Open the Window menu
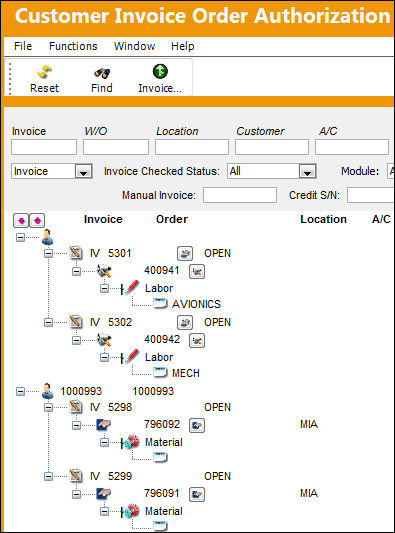Screen dimensions: 395x533 pyautogui.click(x=134, y=46)
